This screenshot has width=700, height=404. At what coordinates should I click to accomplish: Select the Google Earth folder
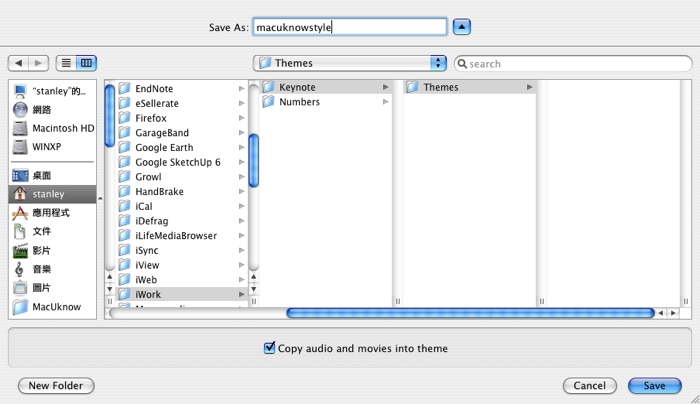[x=182, y=147]
